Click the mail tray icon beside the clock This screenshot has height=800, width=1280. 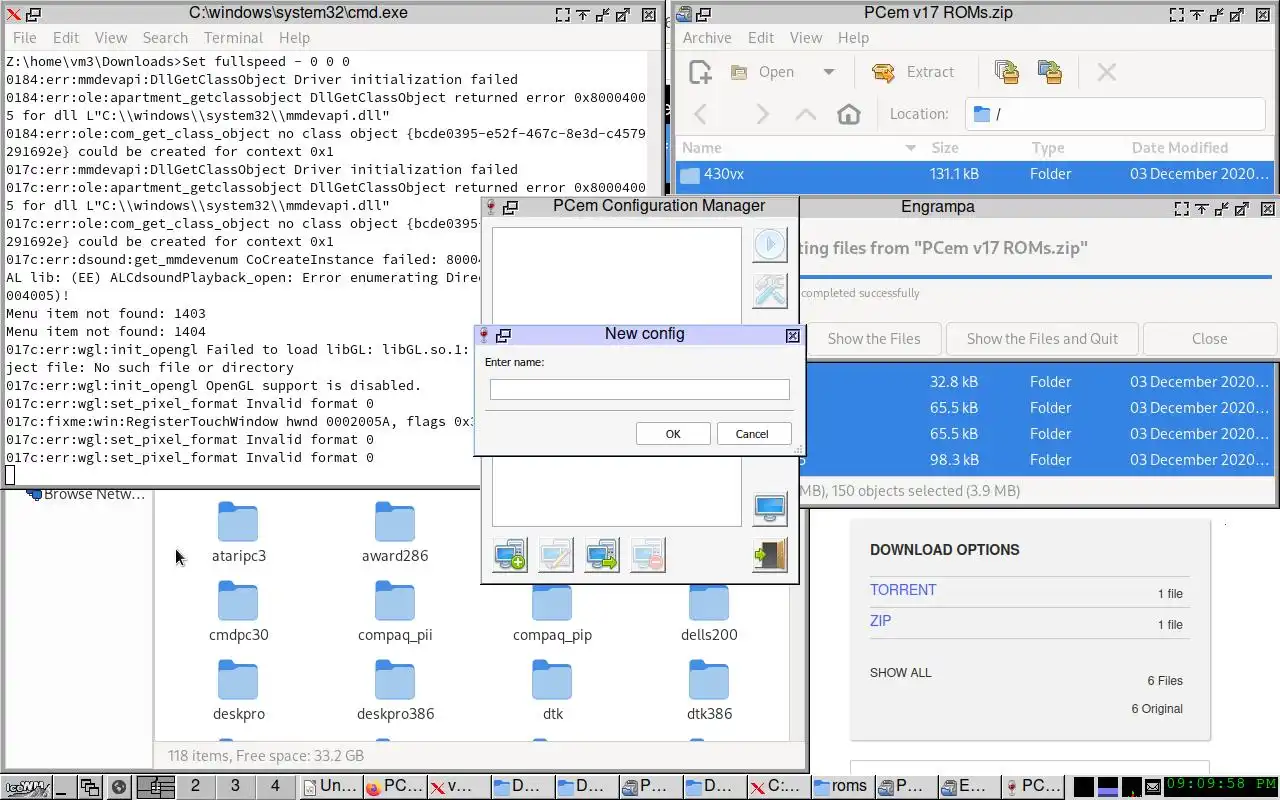1152,787
